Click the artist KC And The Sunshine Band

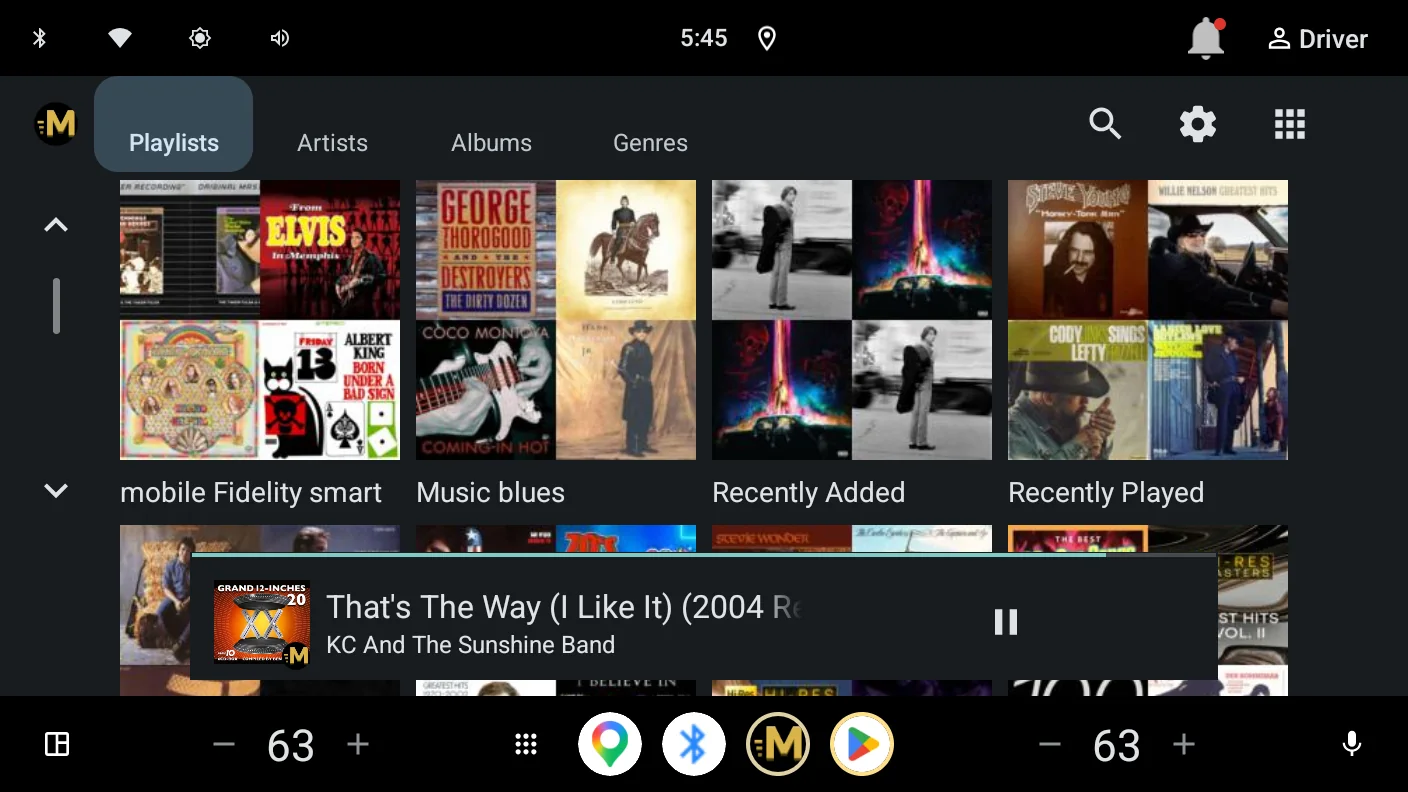(x=470, y=645)
